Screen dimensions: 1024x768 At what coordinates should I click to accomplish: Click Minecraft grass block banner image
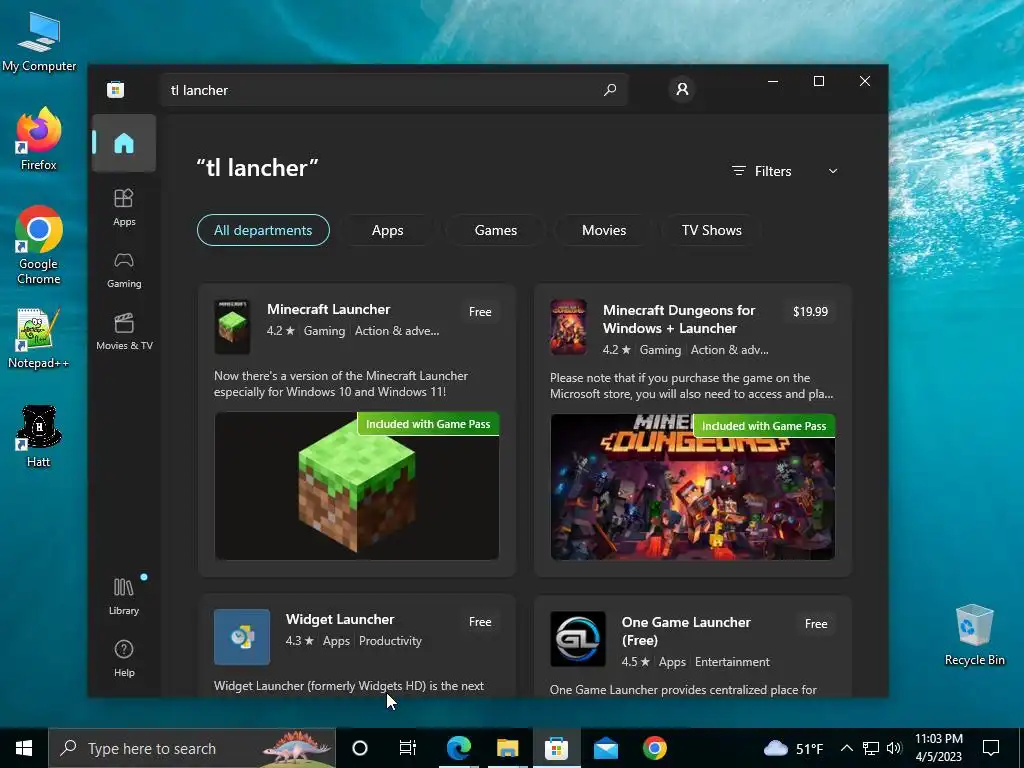pos(357,486)
